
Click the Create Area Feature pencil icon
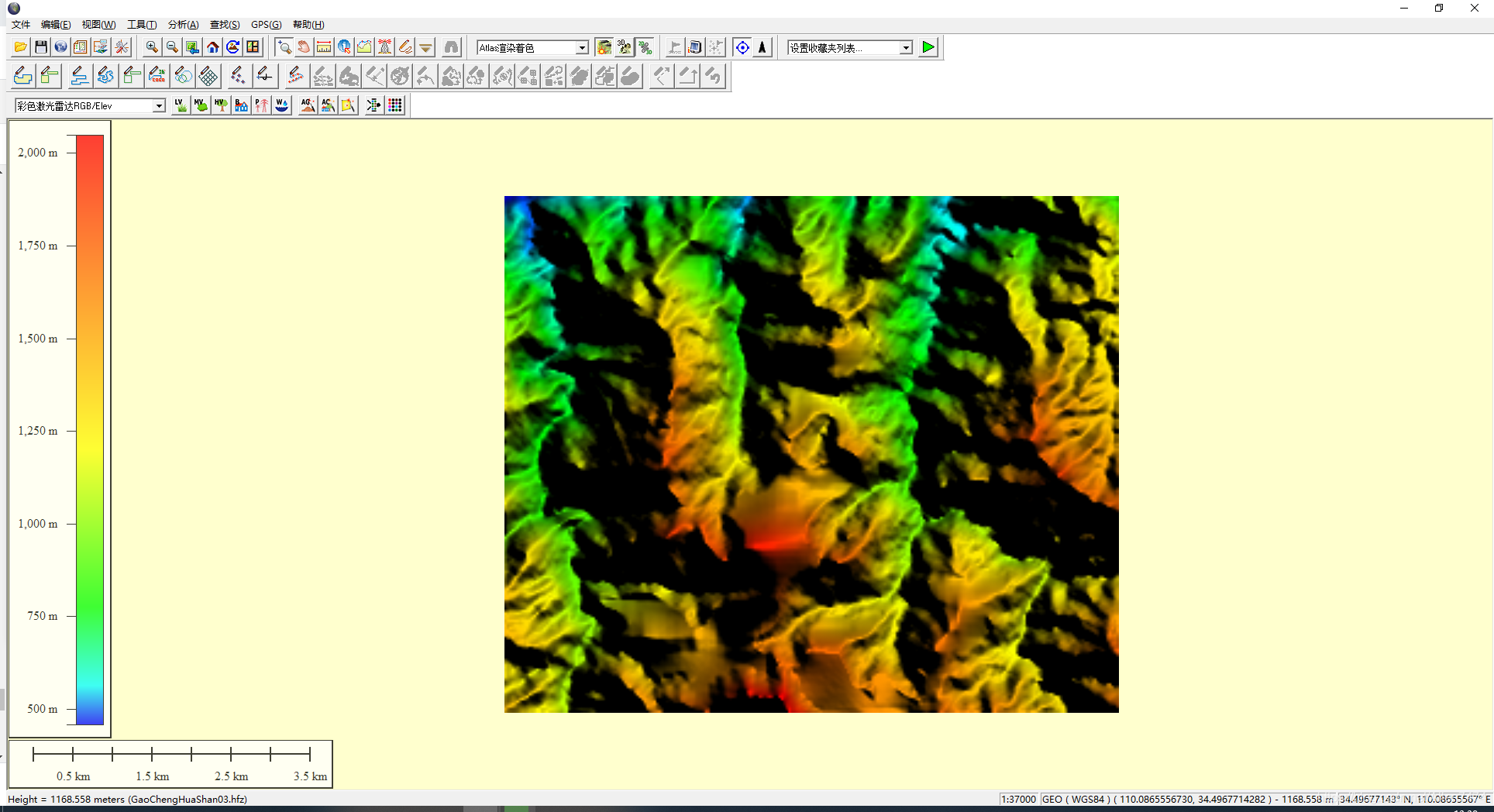tap(23, 76)
